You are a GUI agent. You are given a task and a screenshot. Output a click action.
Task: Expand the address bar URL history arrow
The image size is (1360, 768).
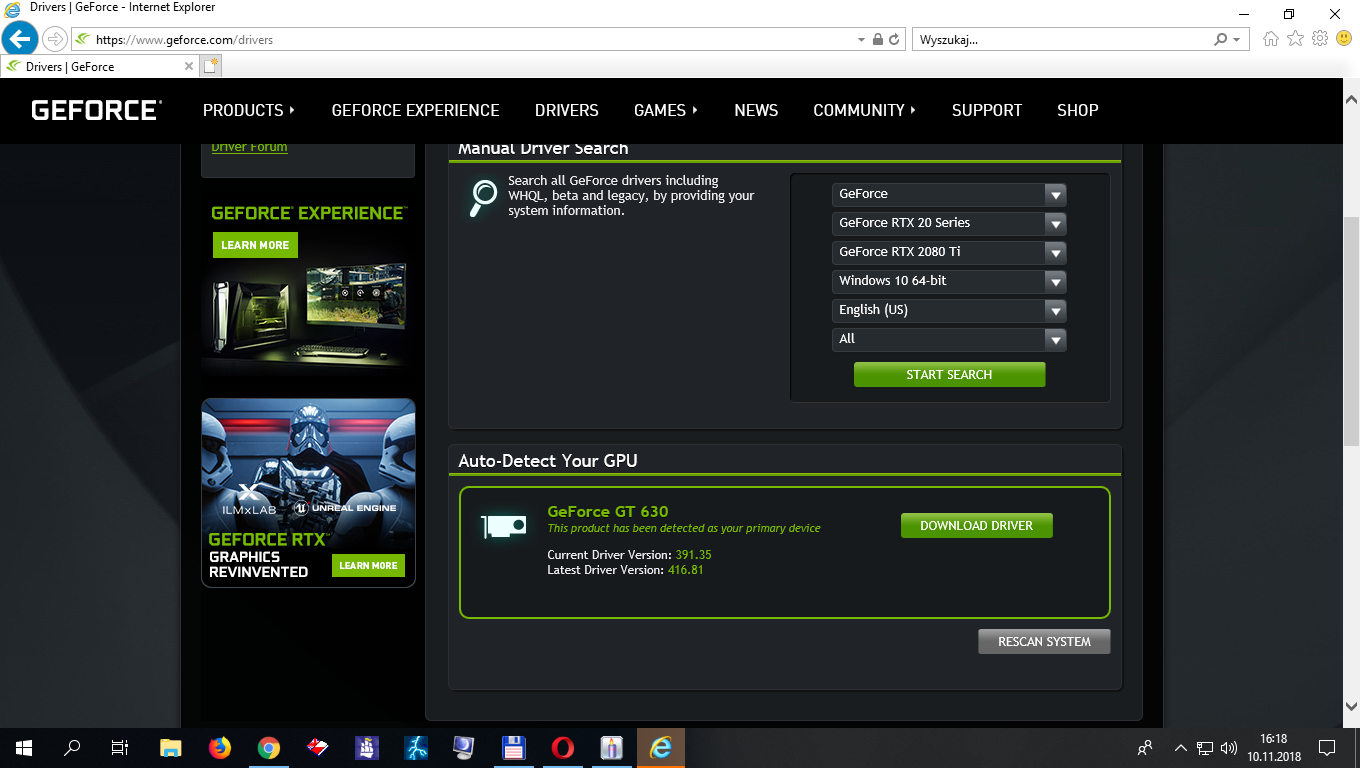click(861, 40)
